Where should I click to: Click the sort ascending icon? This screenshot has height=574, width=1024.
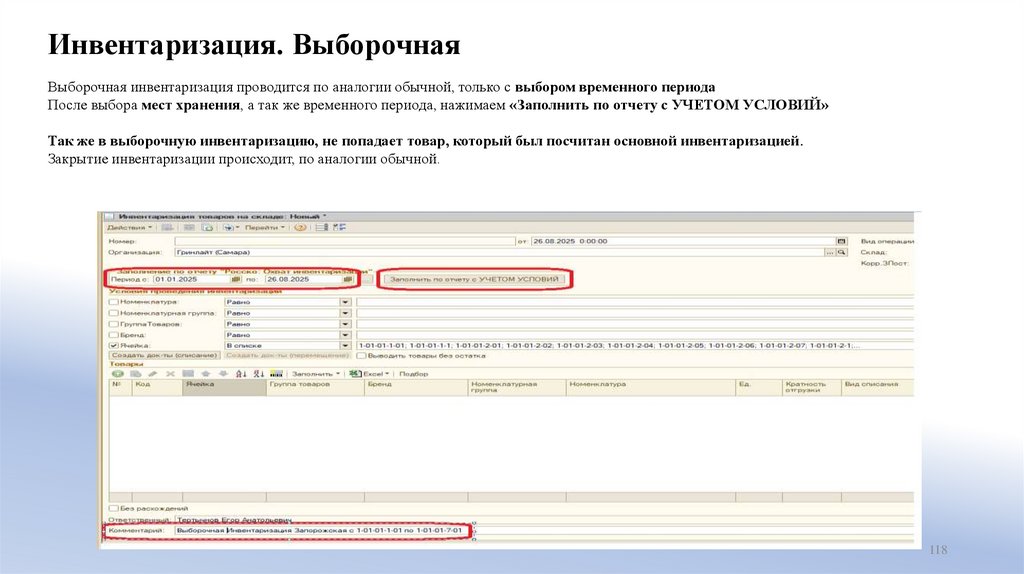241,374
